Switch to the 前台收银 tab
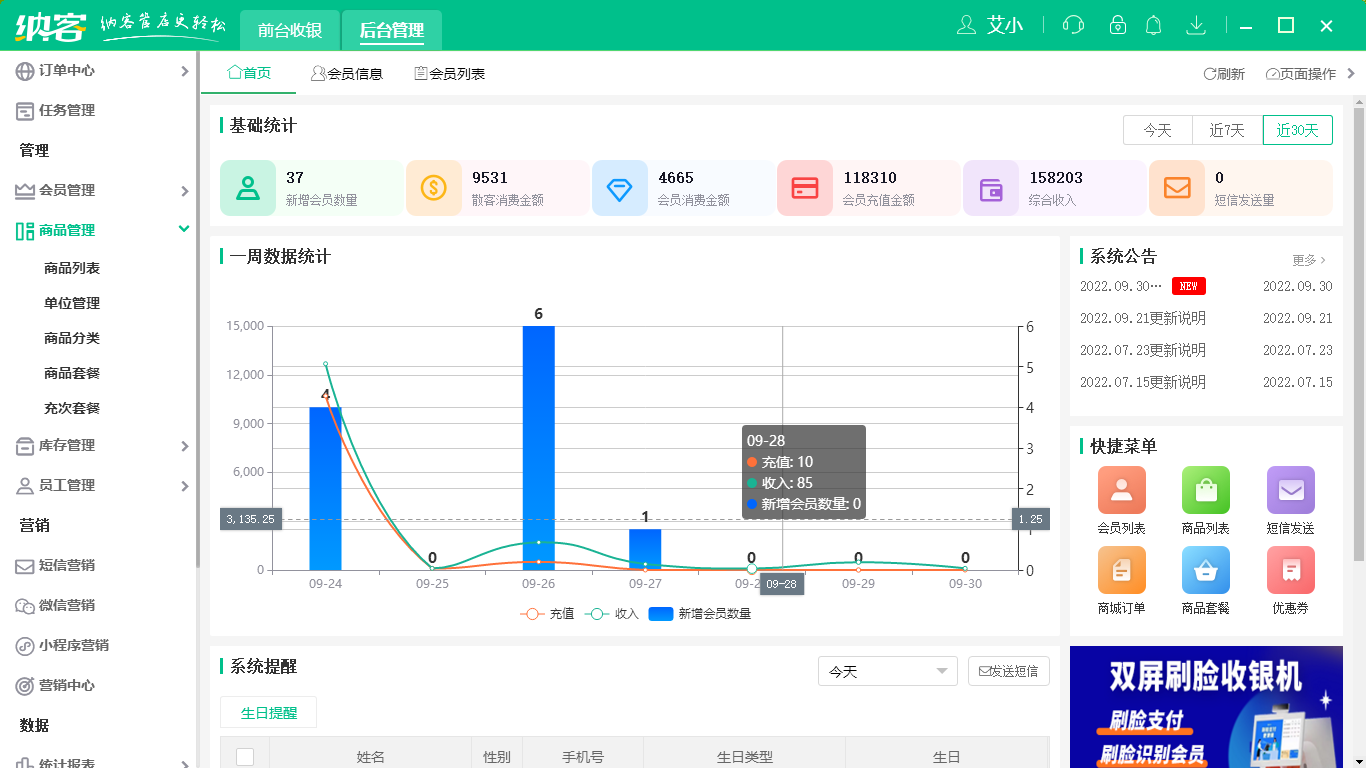 click(290, 30)
